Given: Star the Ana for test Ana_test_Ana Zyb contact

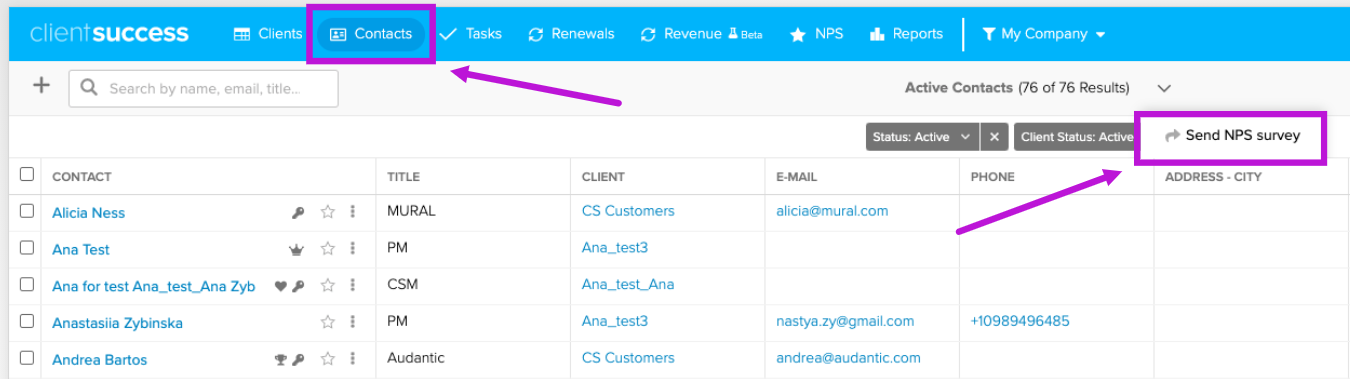Looking at the screenshot, I should click(x=327, y=285).
